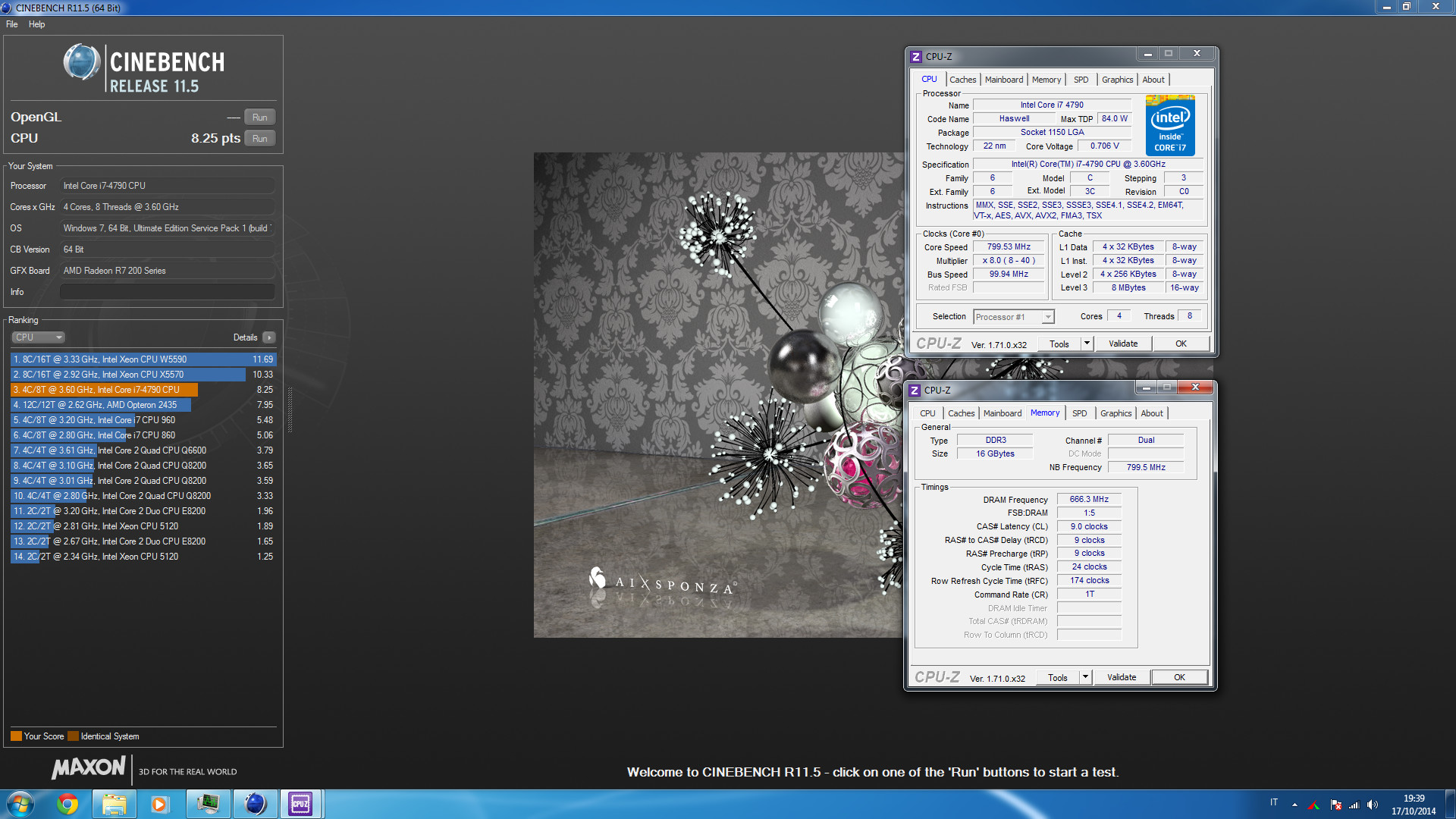The image size is (1456, 819).
Task: Open Action Center flag tray icon
Action: (1335, 805)
